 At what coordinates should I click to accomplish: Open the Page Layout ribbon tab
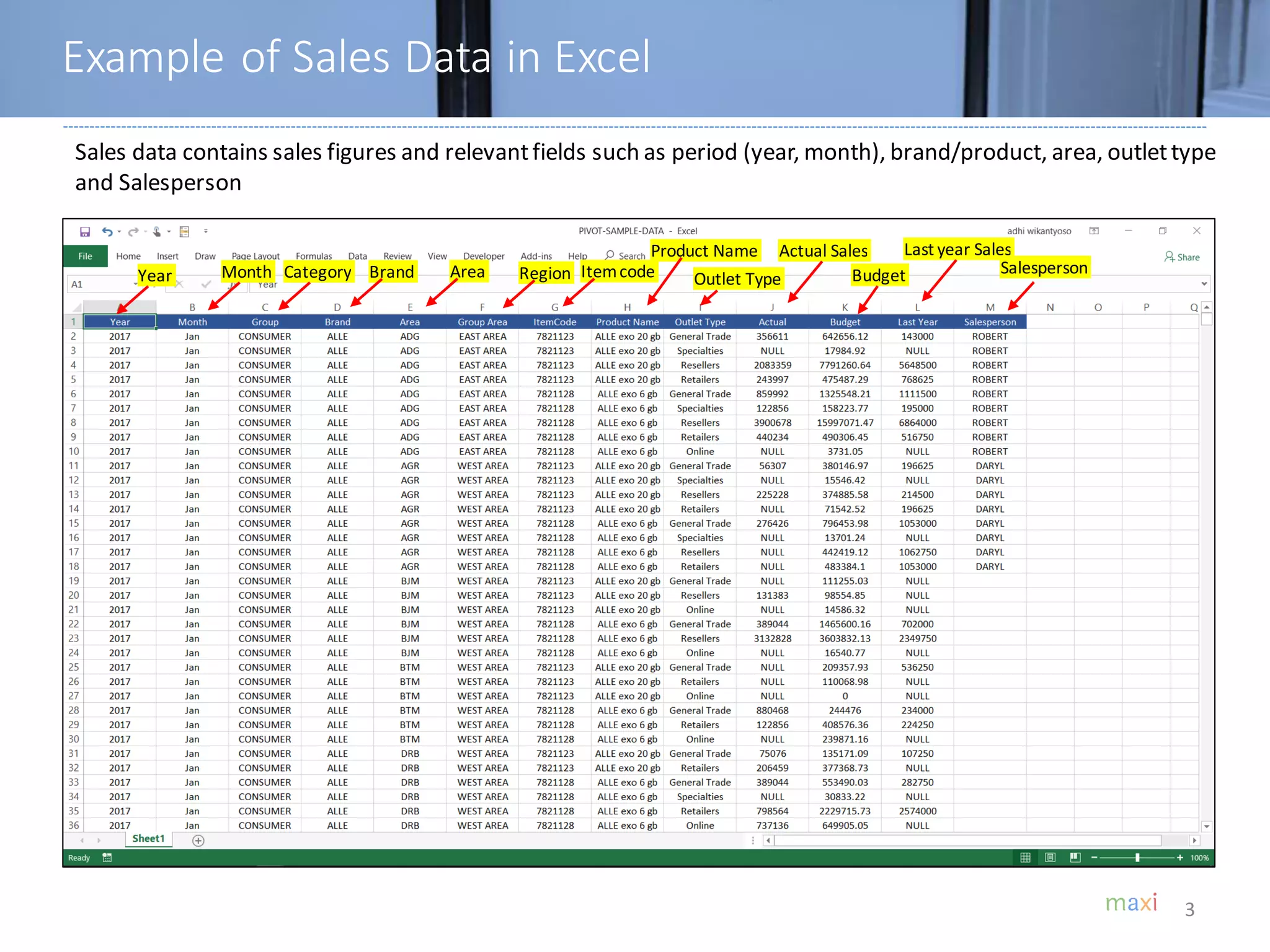tap(255, 256)
